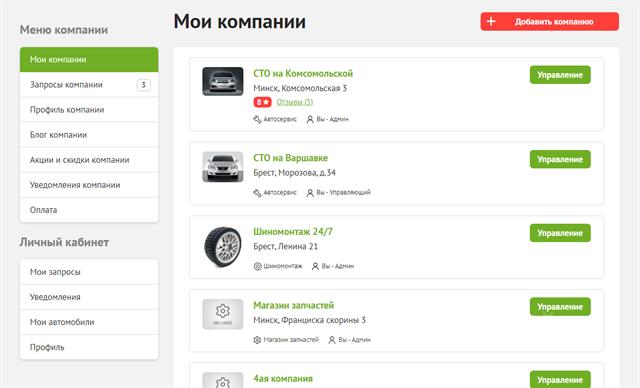
Task: Open the СТО на Варшавке company link
Action: click(x=290, y=158)
